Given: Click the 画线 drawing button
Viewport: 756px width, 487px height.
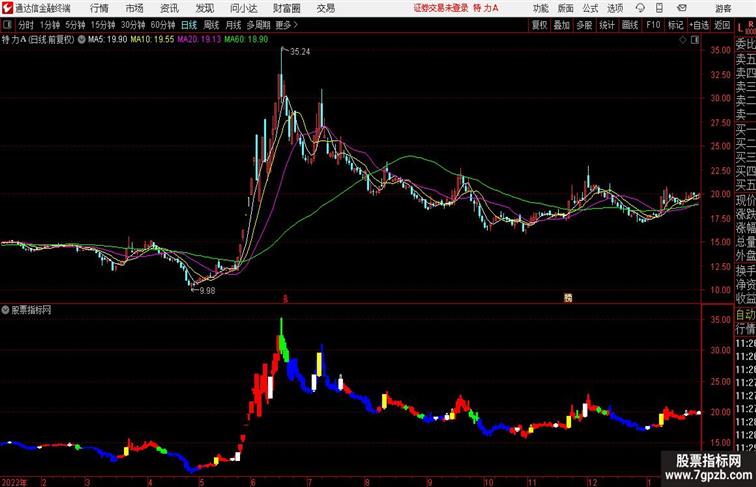Looking at the screenshot, I should coord(630,25).
